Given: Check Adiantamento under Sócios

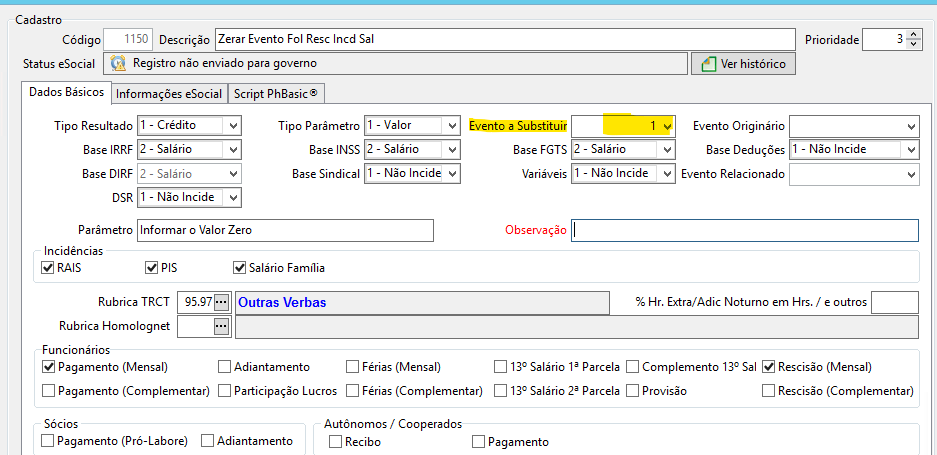Looking at the screenshot, I should 207,441.
